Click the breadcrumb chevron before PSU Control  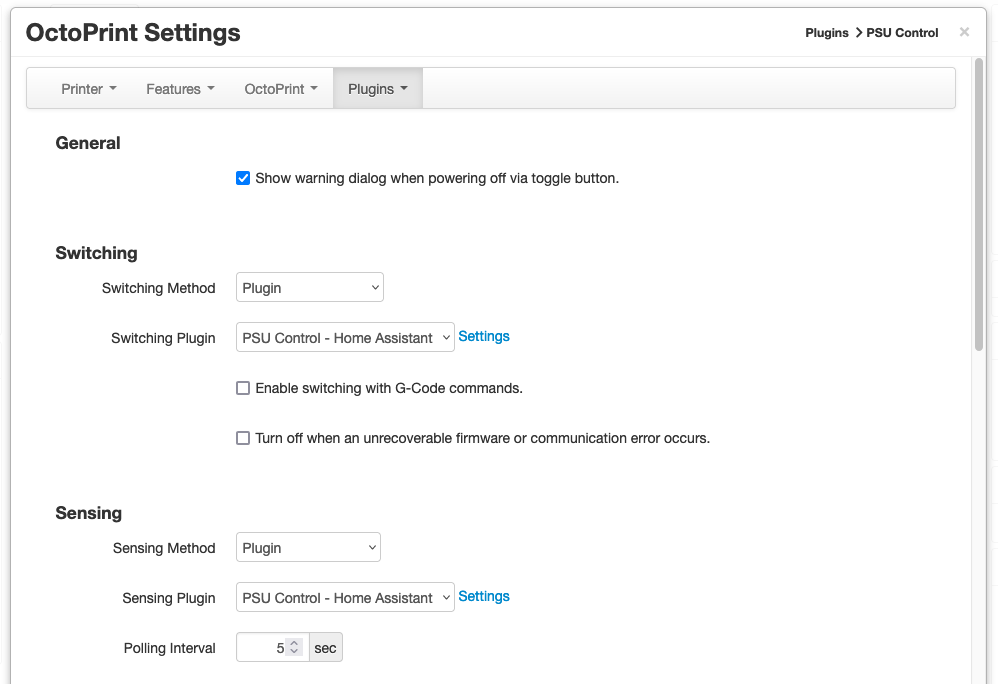point(859,32)
